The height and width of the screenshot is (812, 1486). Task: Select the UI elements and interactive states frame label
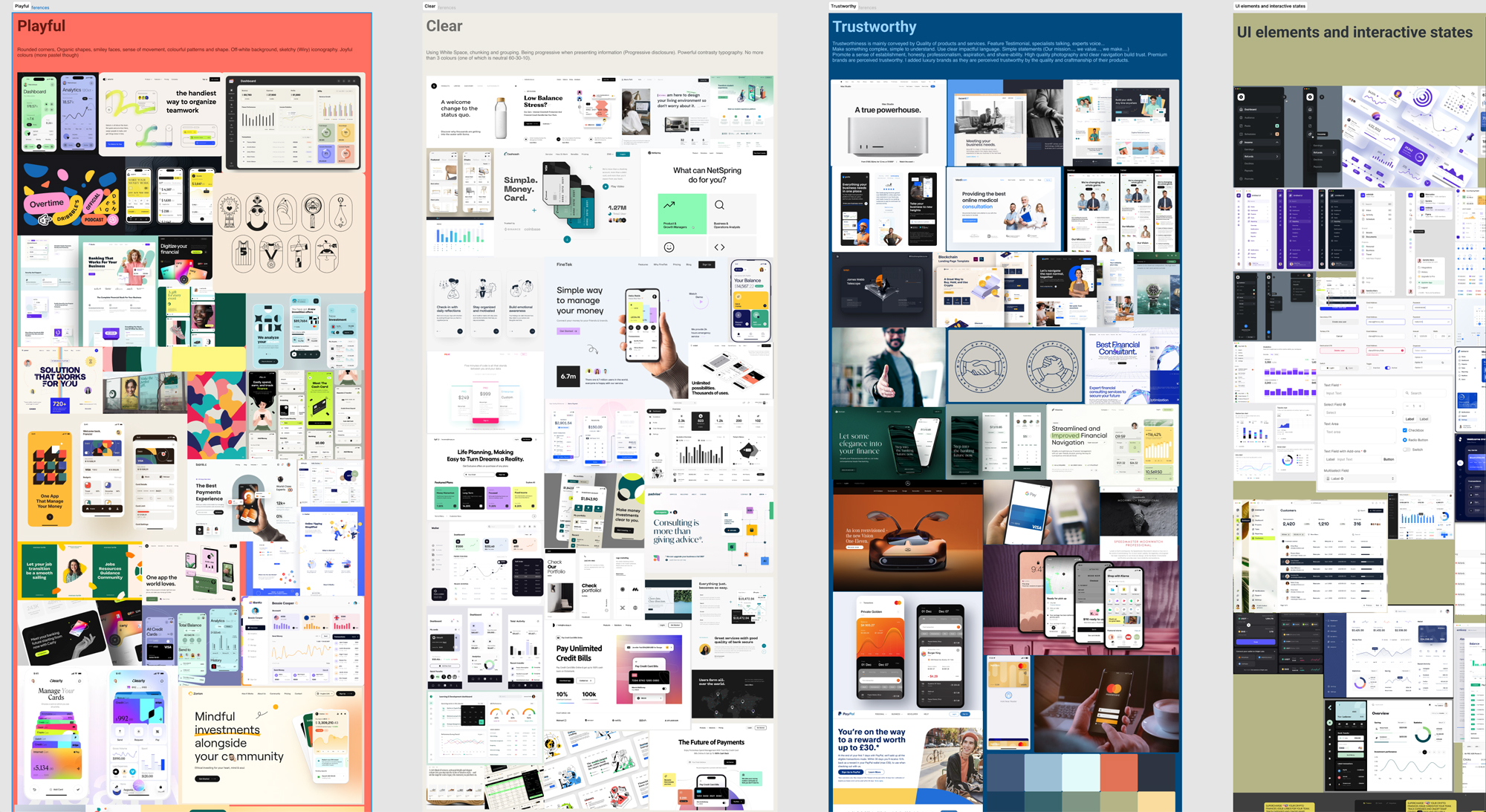point(1271,6)
